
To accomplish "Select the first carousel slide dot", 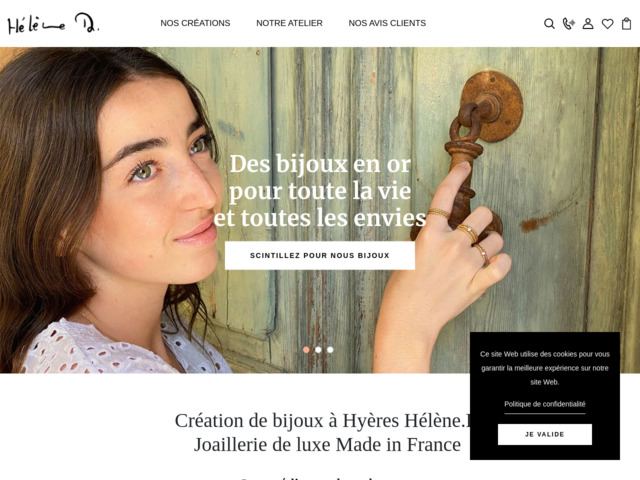I will (306, 350).
